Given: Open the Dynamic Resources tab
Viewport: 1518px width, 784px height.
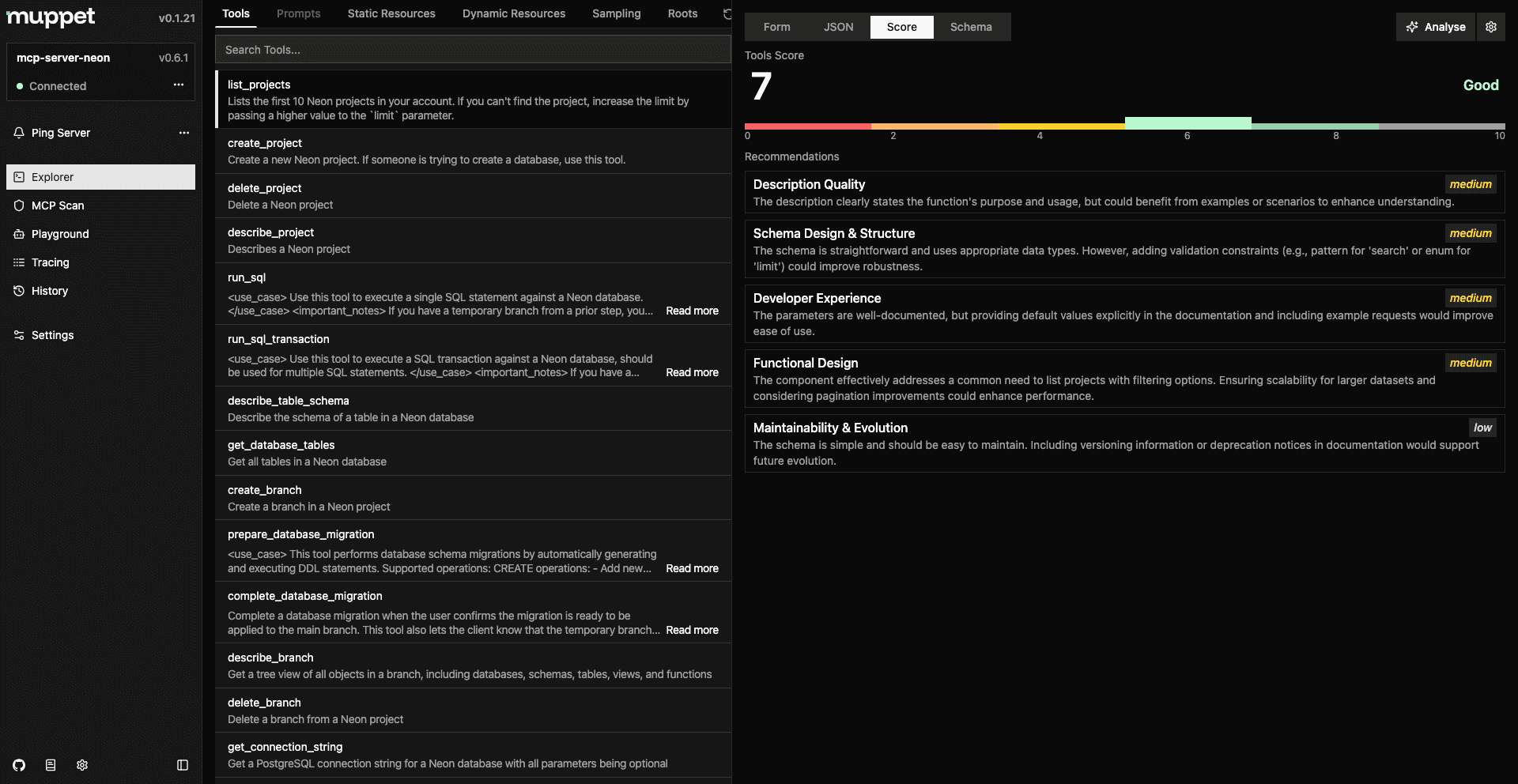Looking at the screenshot, I should (514, 13).
